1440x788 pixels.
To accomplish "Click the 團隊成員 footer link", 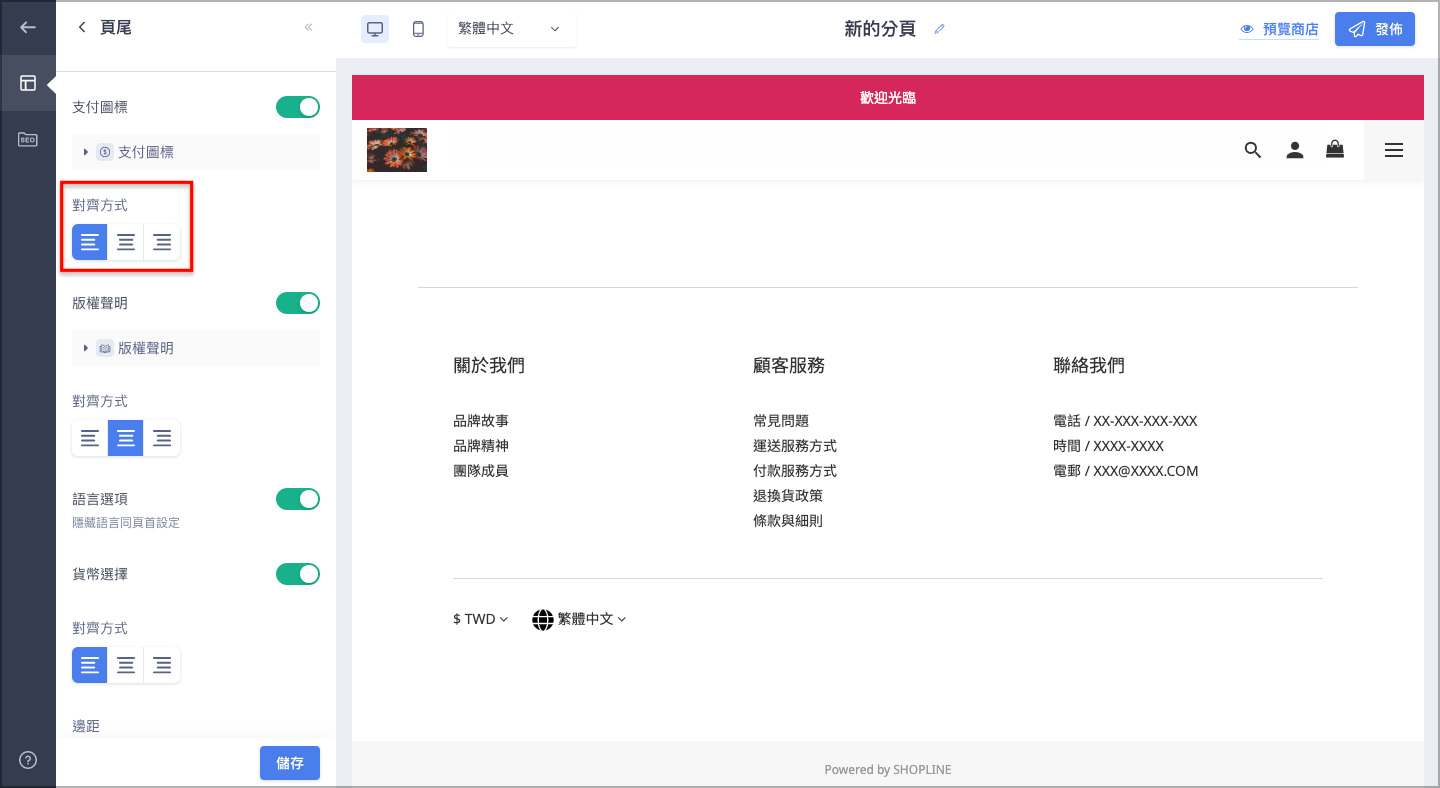I will pyautogui.click(x=481, y=471).
